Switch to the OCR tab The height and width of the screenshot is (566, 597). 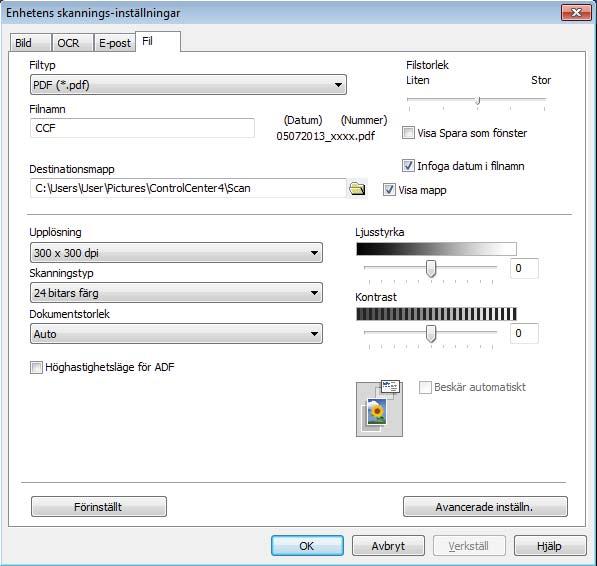point(73,43)
